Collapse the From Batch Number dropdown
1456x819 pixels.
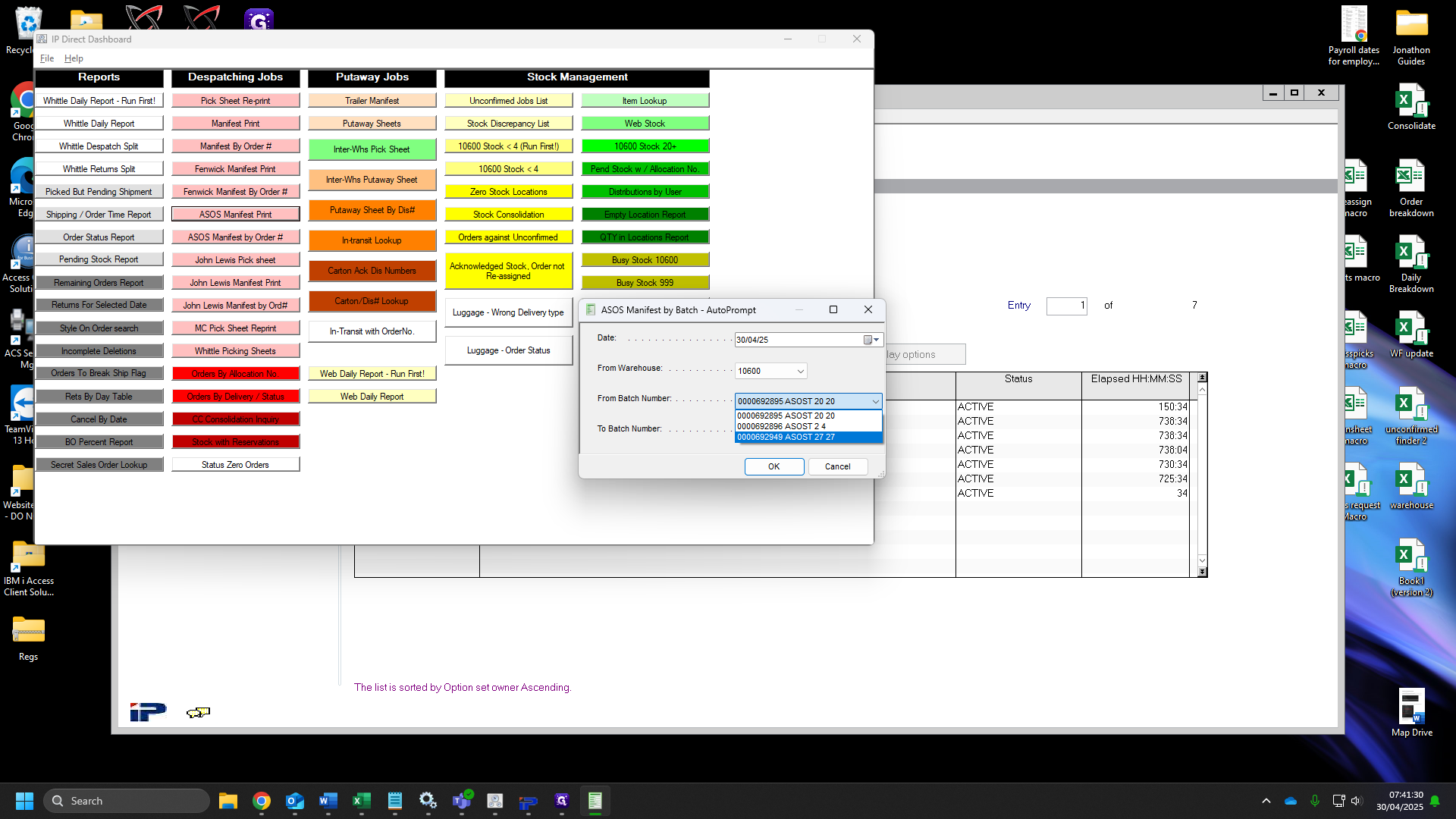point(875,401)
